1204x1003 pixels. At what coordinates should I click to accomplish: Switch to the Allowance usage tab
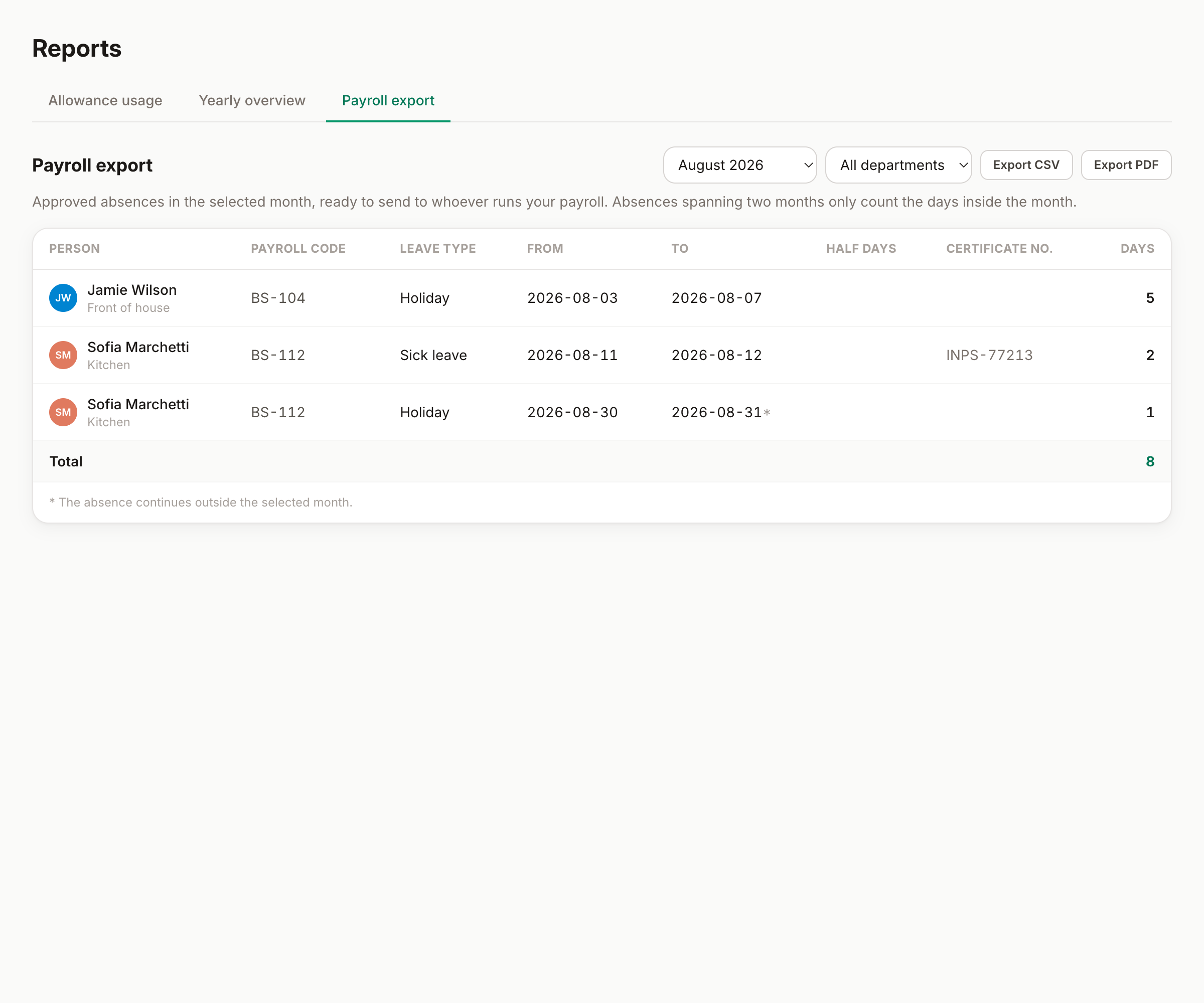click(105, 100)
